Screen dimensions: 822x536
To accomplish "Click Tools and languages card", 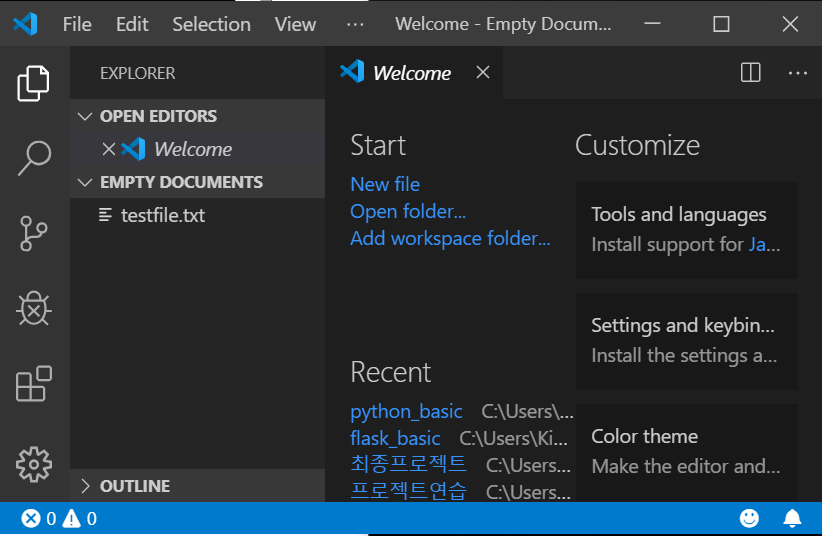I will 686,230.
